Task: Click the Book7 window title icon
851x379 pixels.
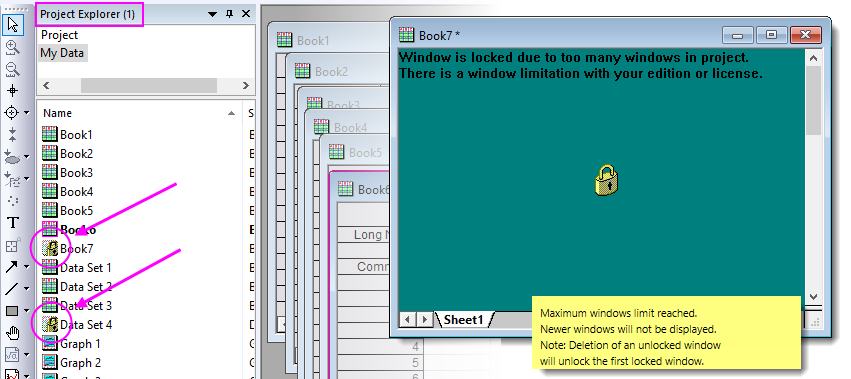Action: pos(407,35)
